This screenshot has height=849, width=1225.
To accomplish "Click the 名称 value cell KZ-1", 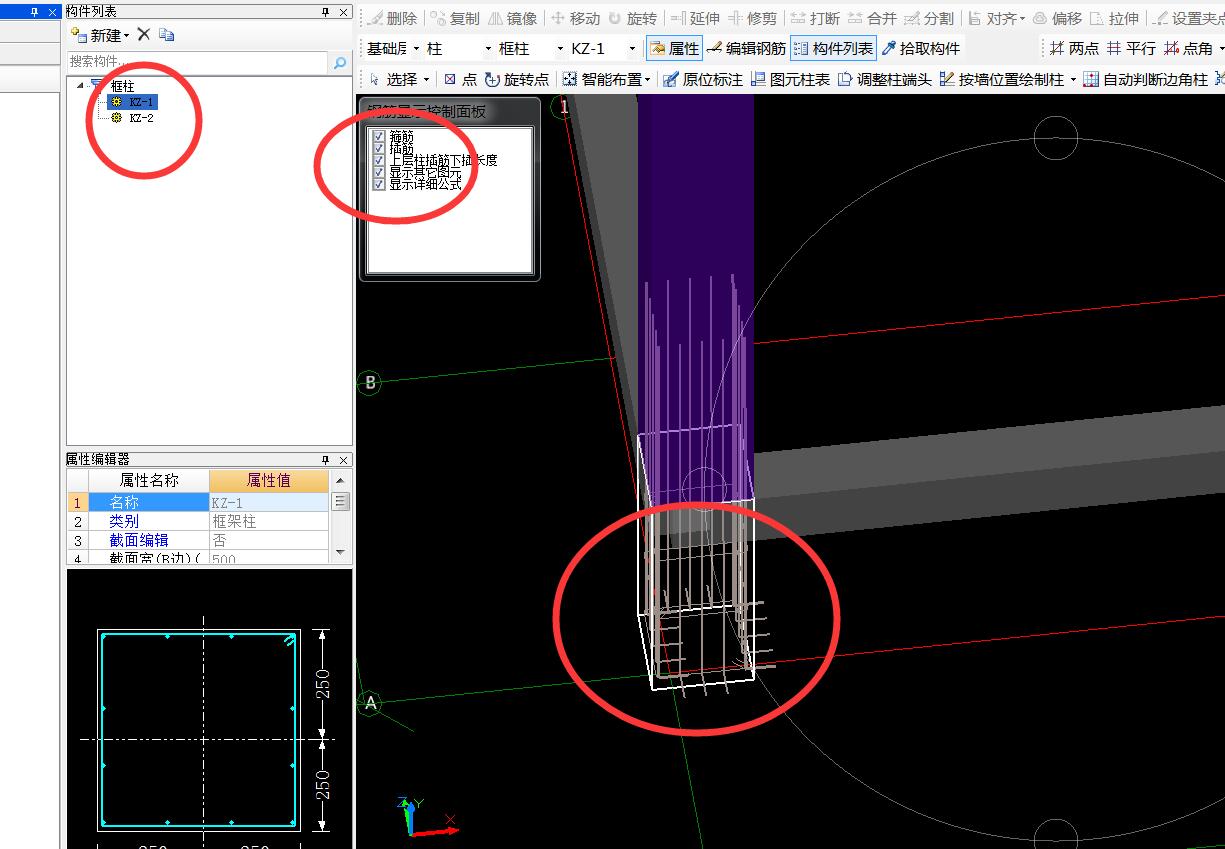I will pos(269,502).
